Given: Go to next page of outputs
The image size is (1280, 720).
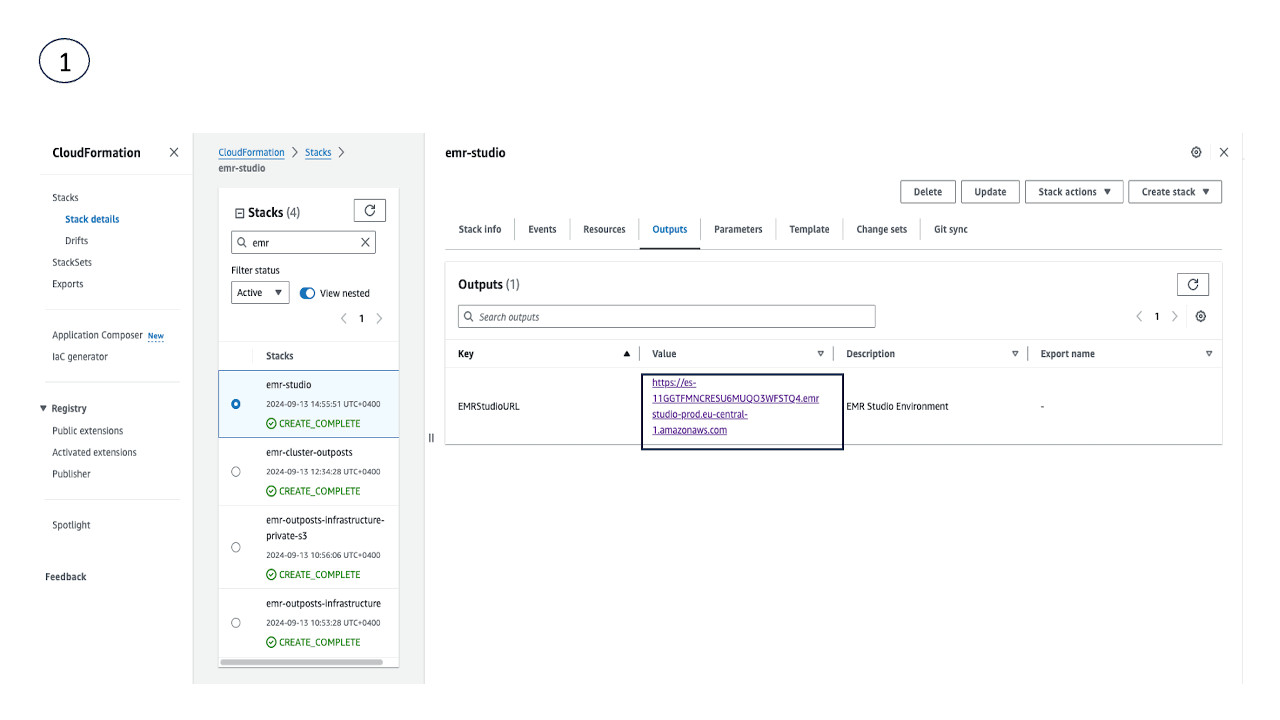Looking at the screenshot, I should click(x=1174, y=316).
